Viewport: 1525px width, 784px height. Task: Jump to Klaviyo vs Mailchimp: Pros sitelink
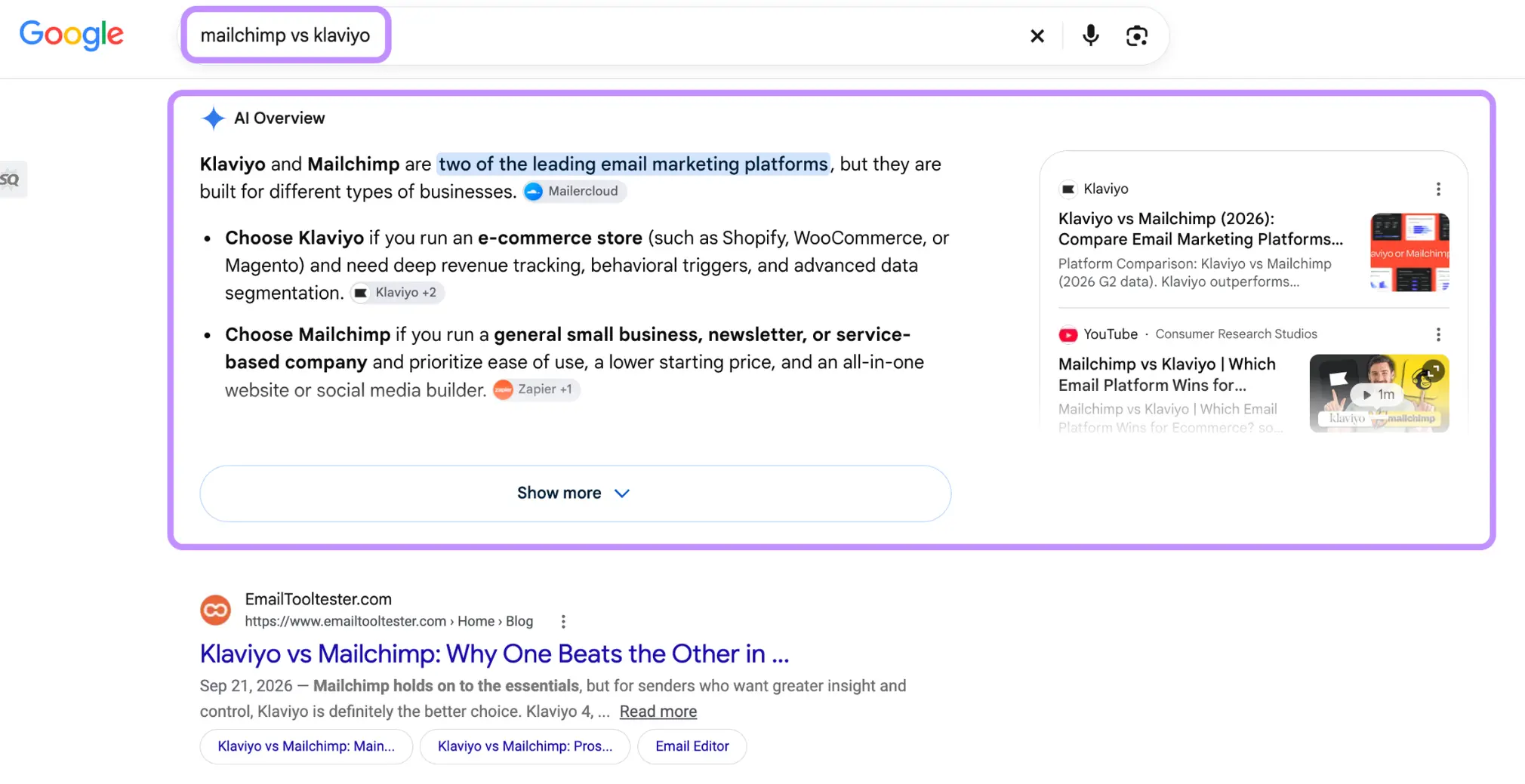tap(525, 746)
